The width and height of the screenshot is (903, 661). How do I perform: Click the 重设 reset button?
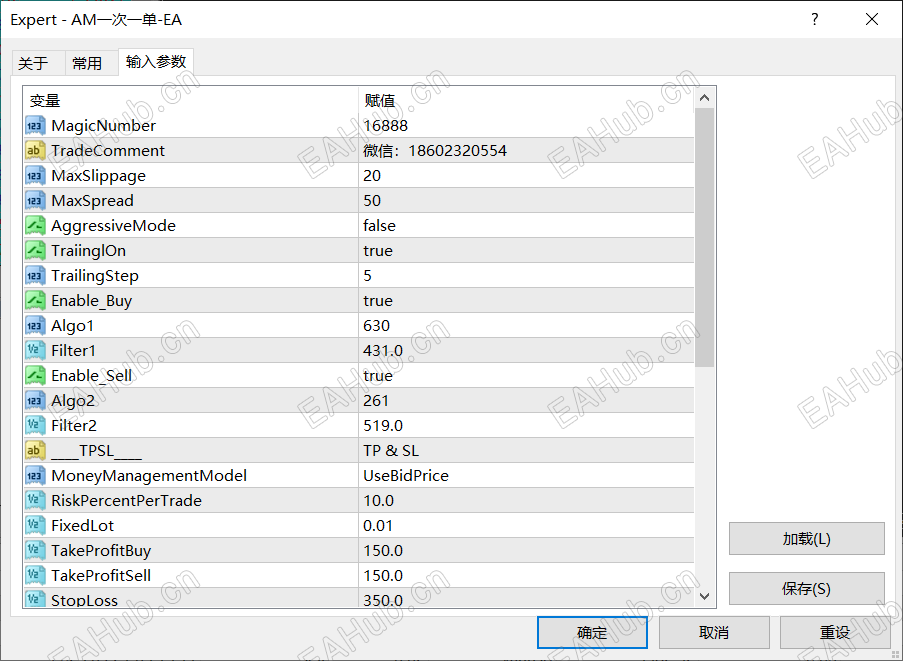[x=835, y=633]
